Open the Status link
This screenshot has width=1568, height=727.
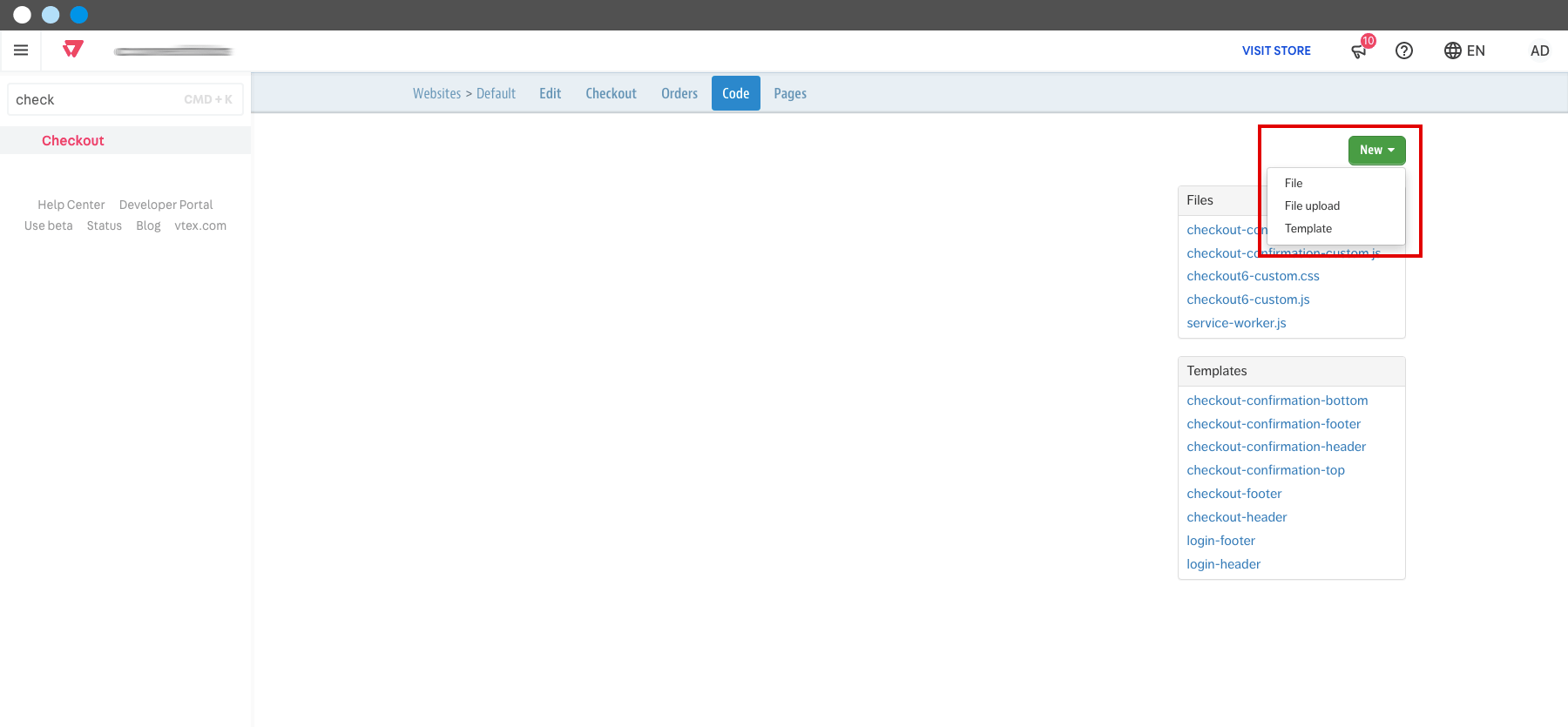point(105,226)
